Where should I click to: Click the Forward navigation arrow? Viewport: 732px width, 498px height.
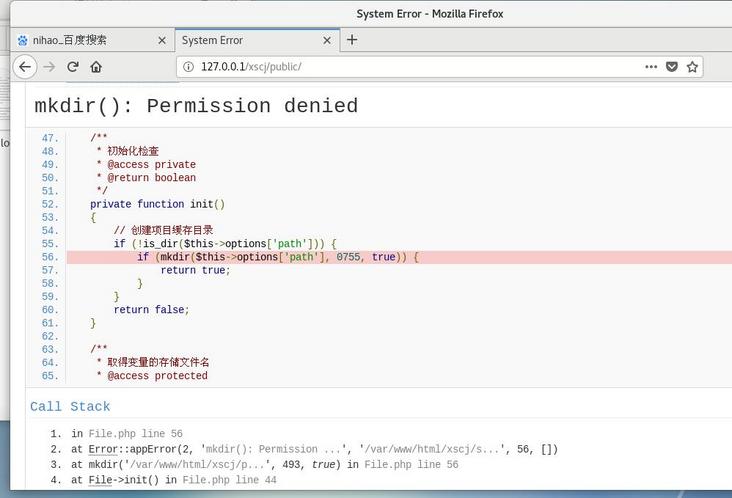49,67
